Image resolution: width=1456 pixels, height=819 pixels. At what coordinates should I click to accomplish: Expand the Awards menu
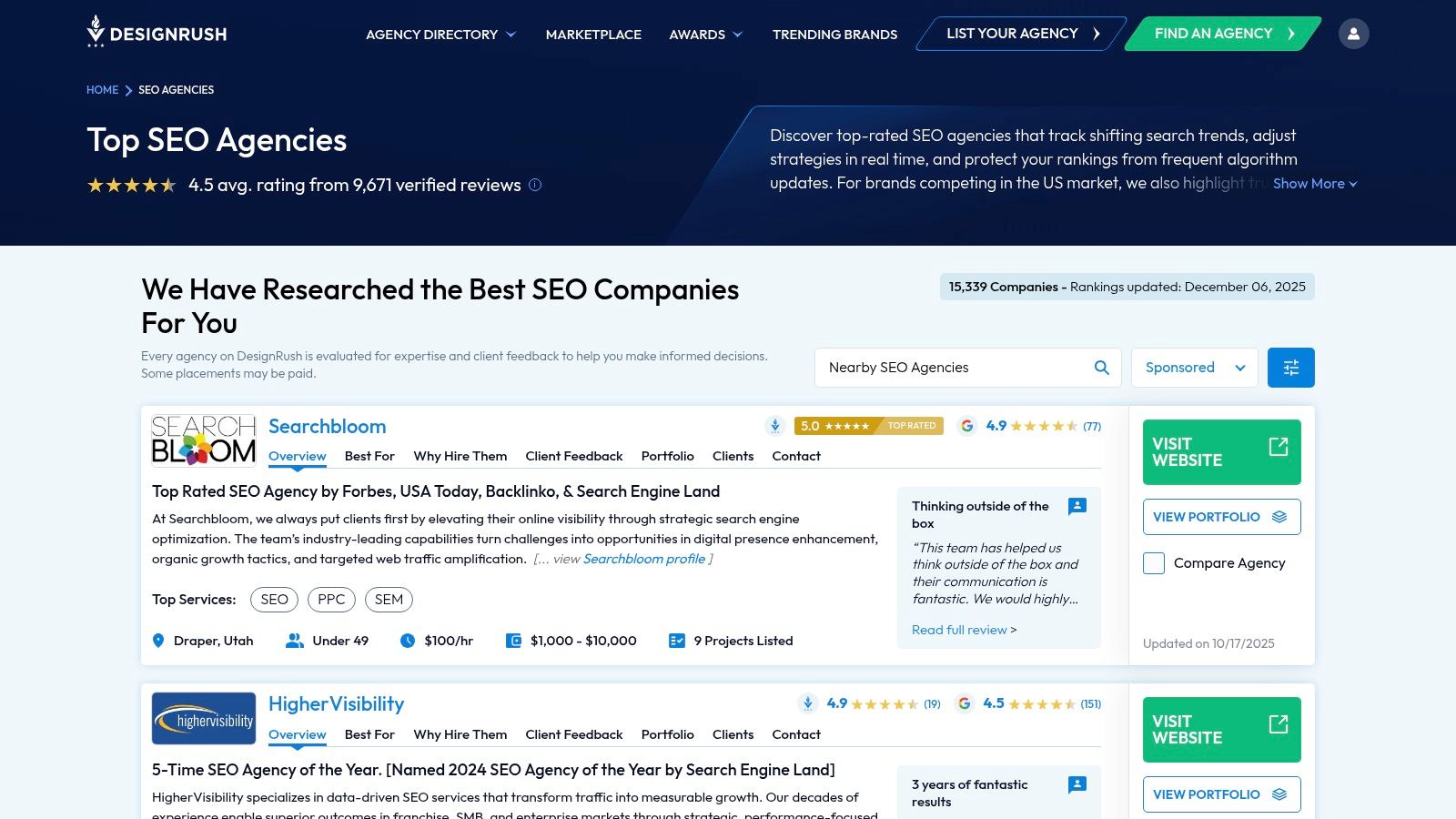(706, 35)
